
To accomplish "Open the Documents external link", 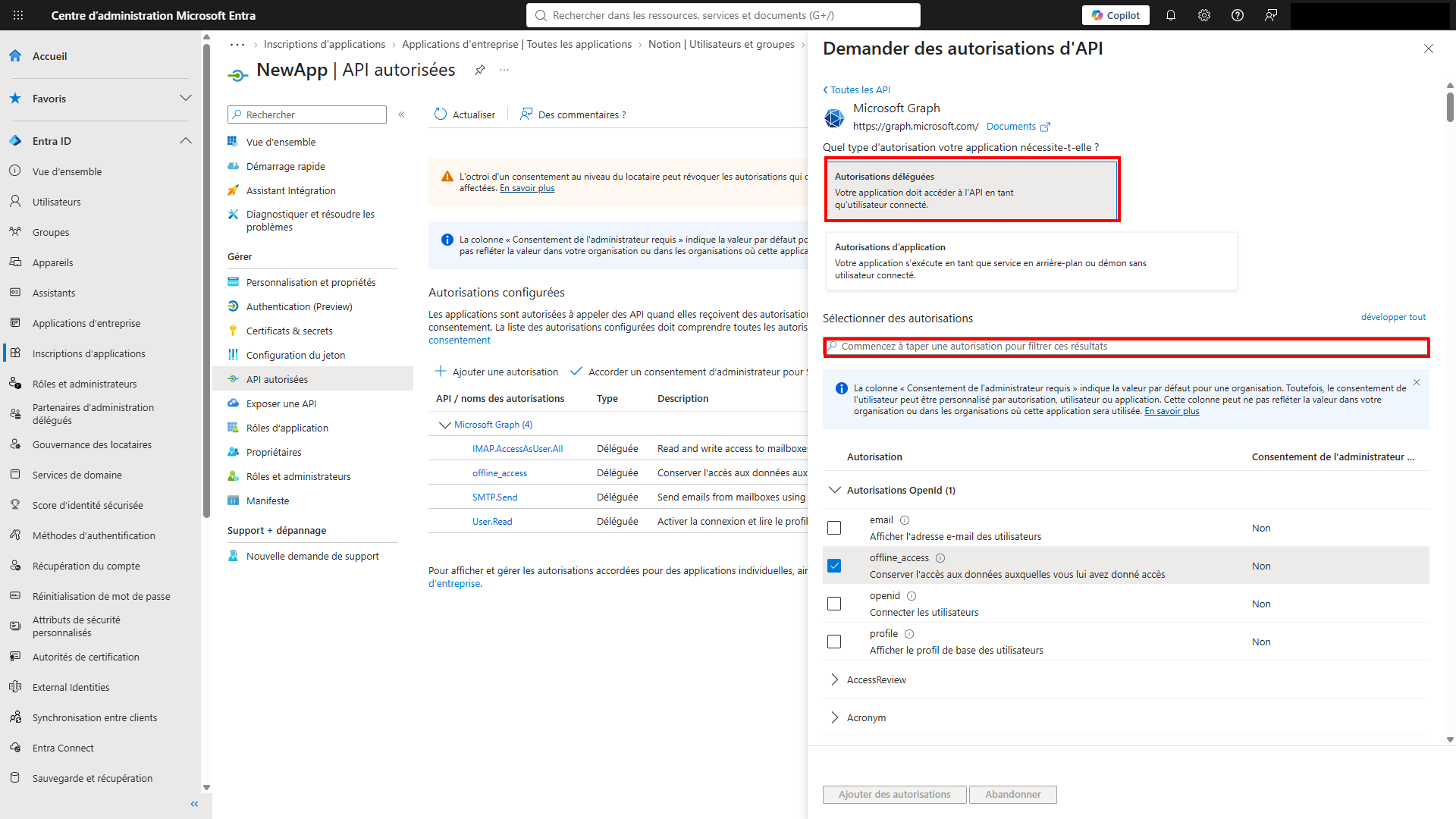I will (1018, 127).
